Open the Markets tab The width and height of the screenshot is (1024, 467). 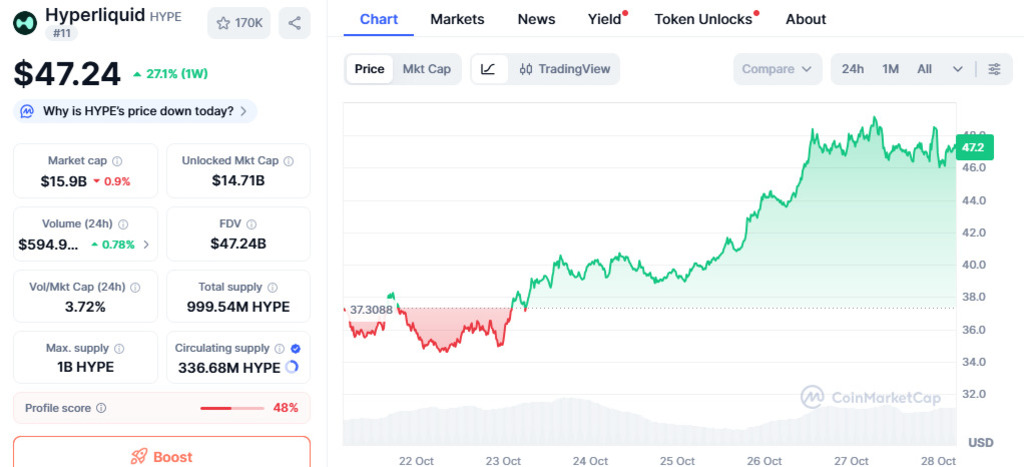457,19
